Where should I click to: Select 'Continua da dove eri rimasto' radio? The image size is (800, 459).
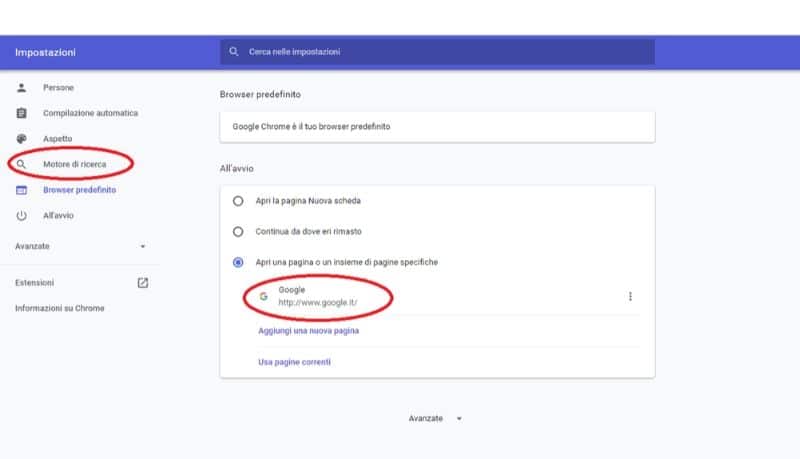pos(238,232)
